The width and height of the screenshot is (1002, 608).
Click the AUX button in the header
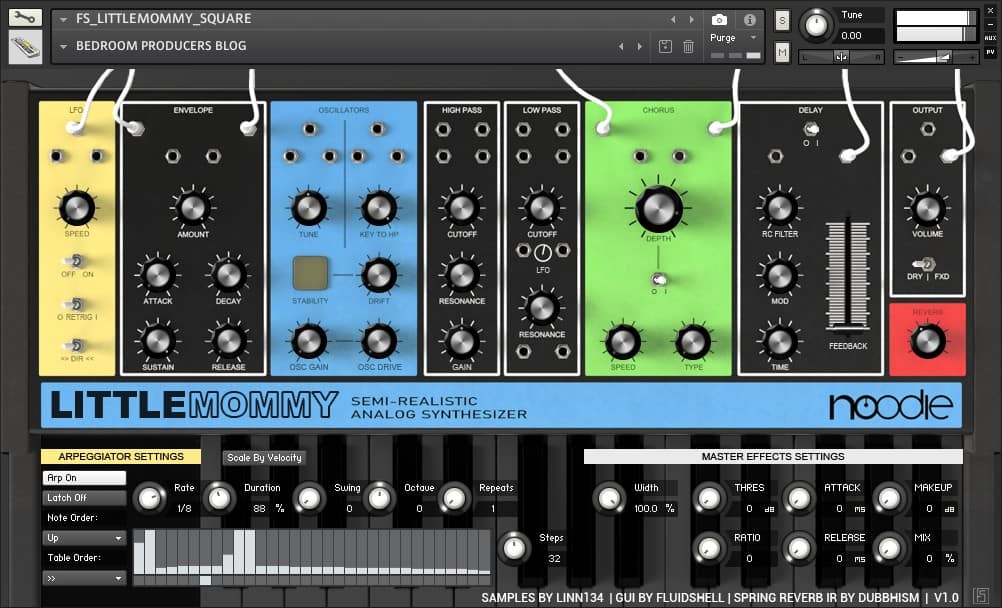click(990, 38)
